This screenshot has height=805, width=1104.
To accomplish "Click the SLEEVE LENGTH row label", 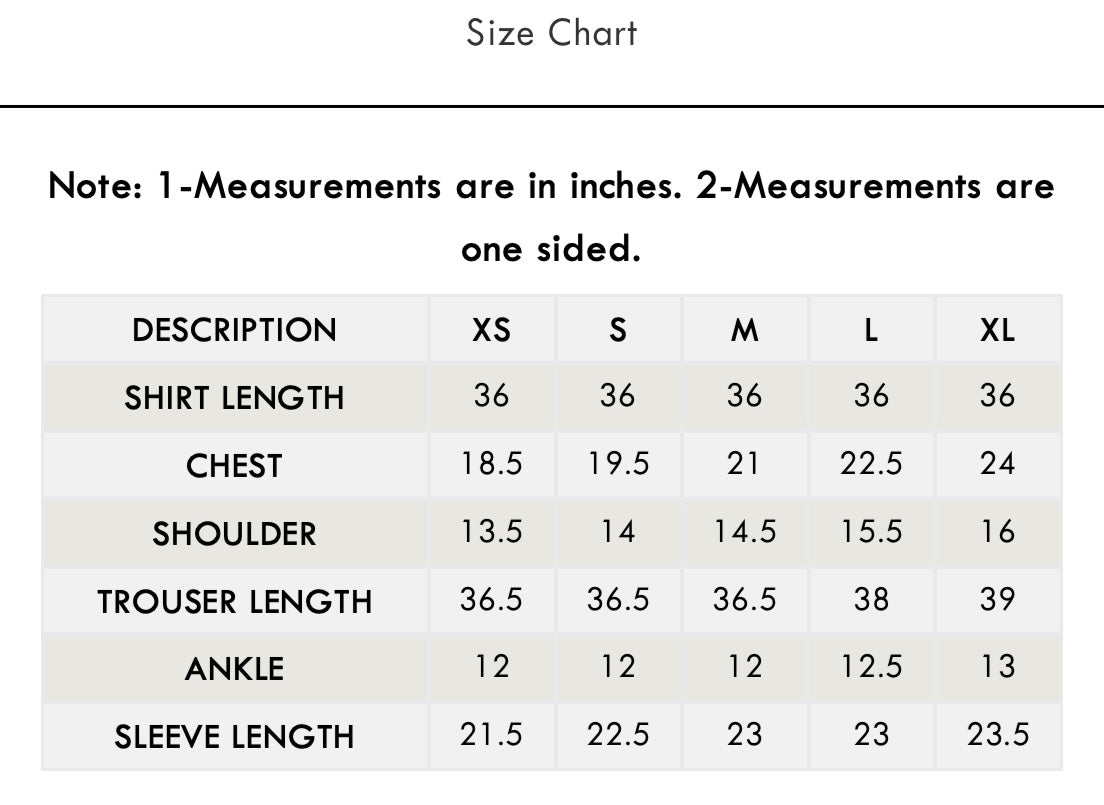I will [x=234, y=737].
